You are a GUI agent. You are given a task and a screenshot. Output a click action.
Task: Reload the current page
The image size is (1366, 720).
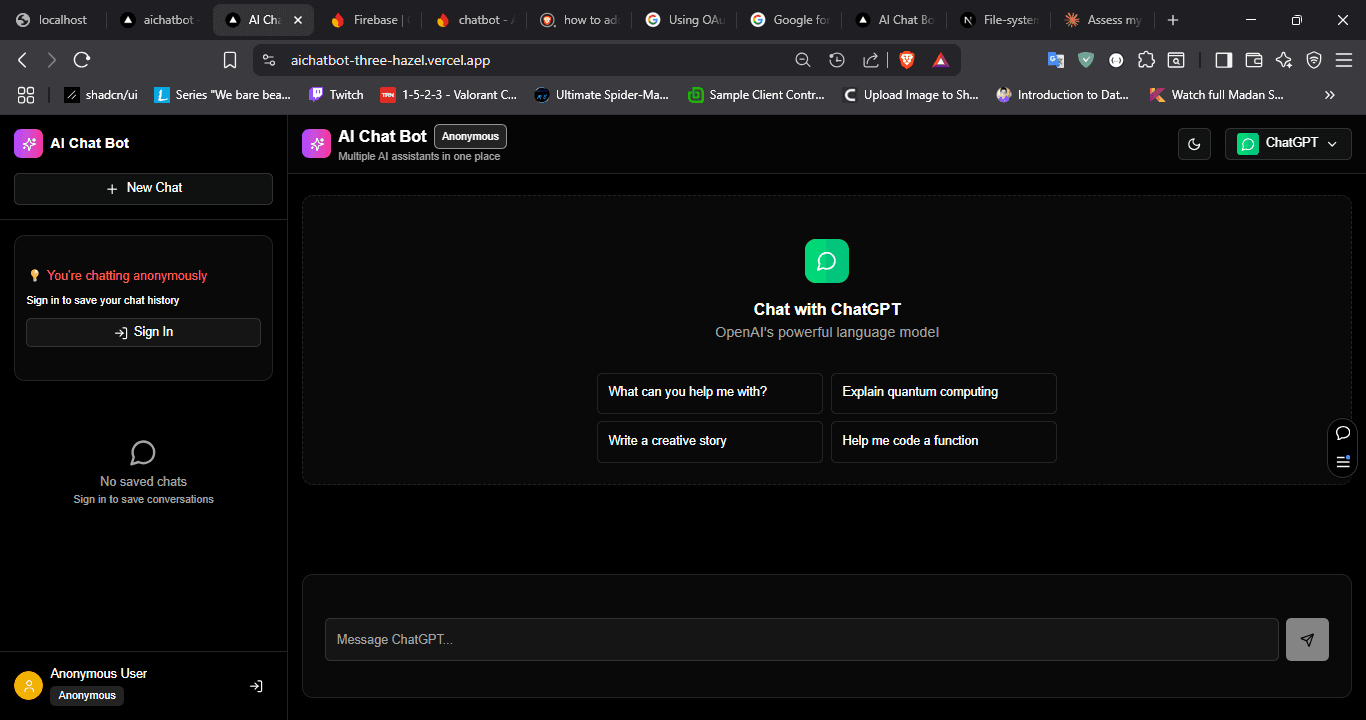tap(82, 60)
